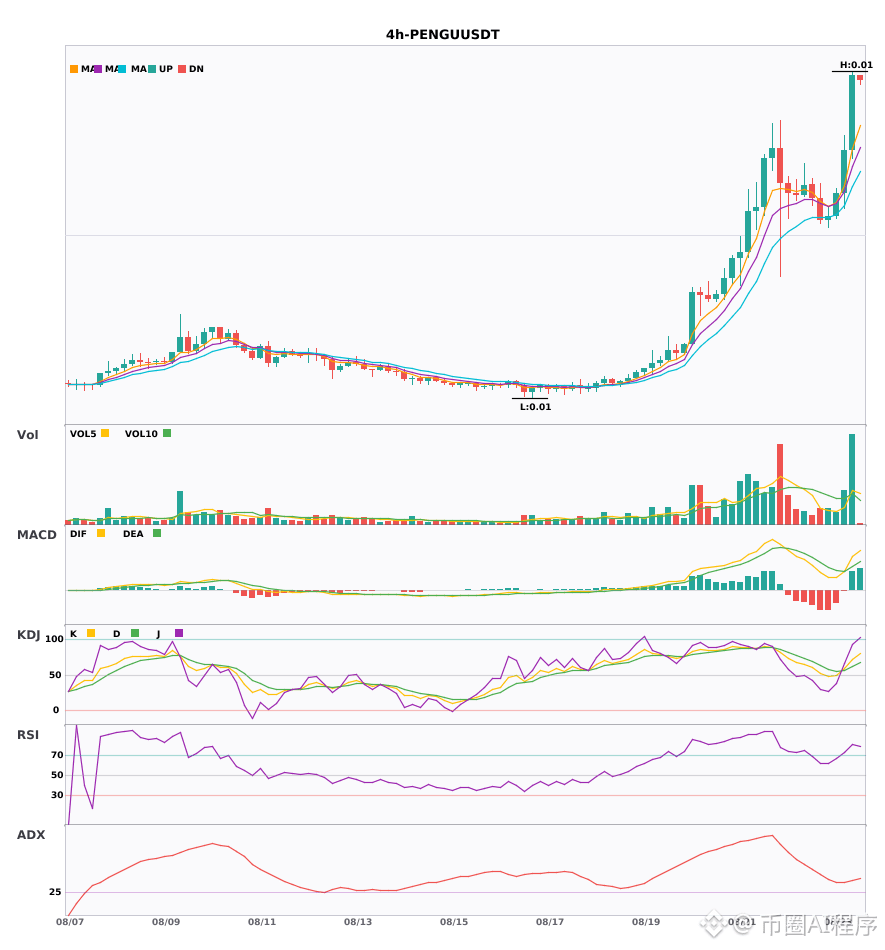This screenshot has height=950, width=885.
Task: Click the 08/07 date axis label
Action: tap(70, 922)
